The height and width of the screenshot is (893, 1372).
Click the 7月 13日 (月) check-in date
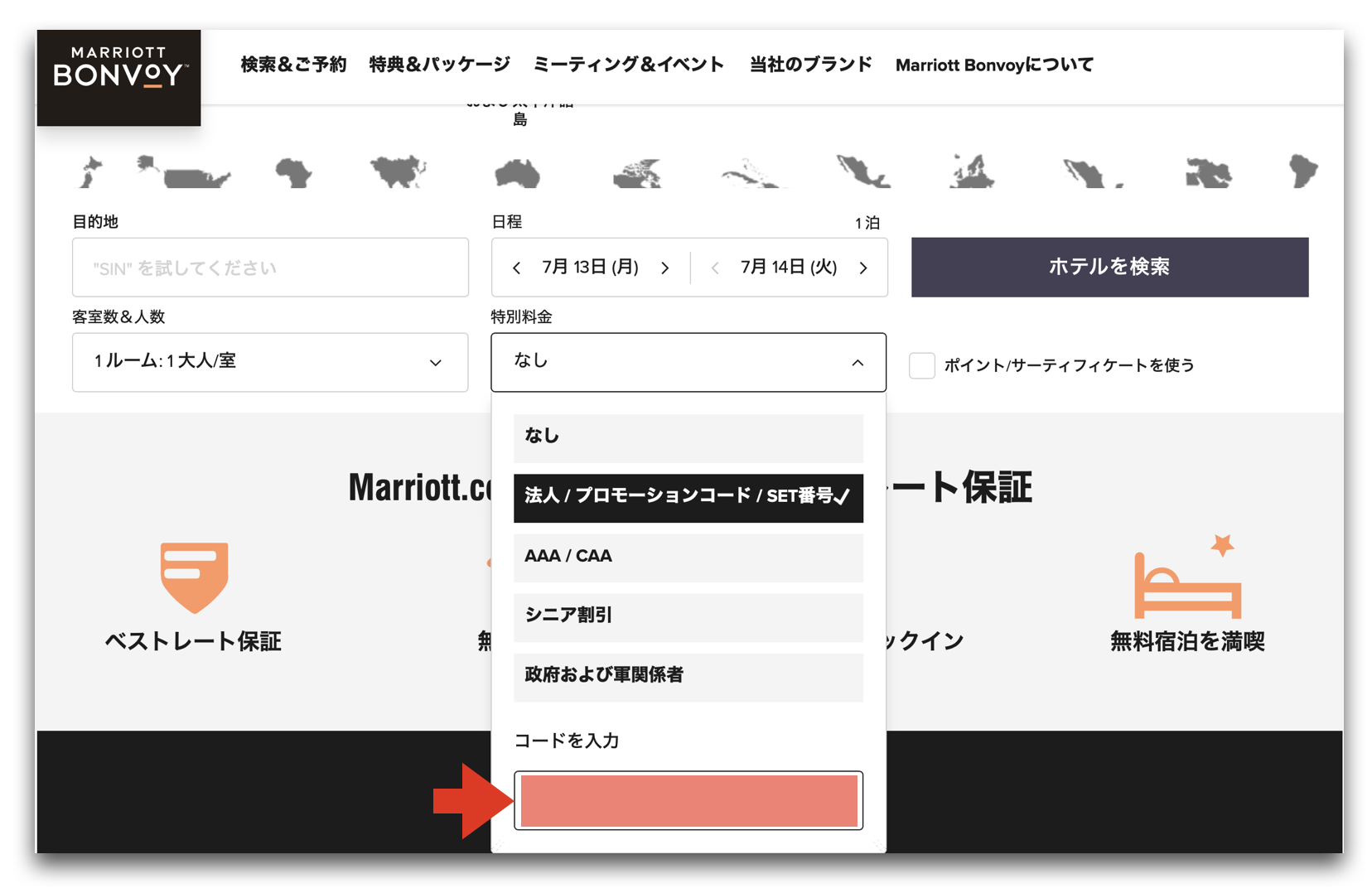pyautogui.click(x=590, y=267)
